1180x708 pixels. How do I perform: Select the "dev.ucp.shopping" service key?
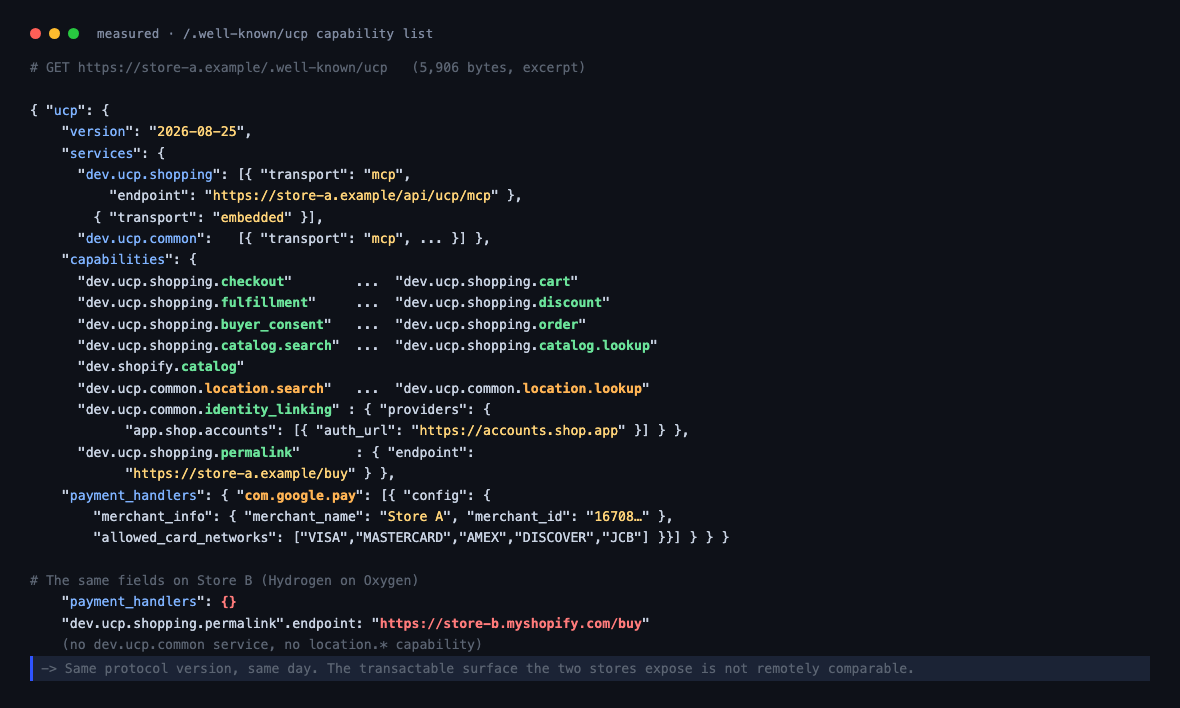click(x=149, y=175)
